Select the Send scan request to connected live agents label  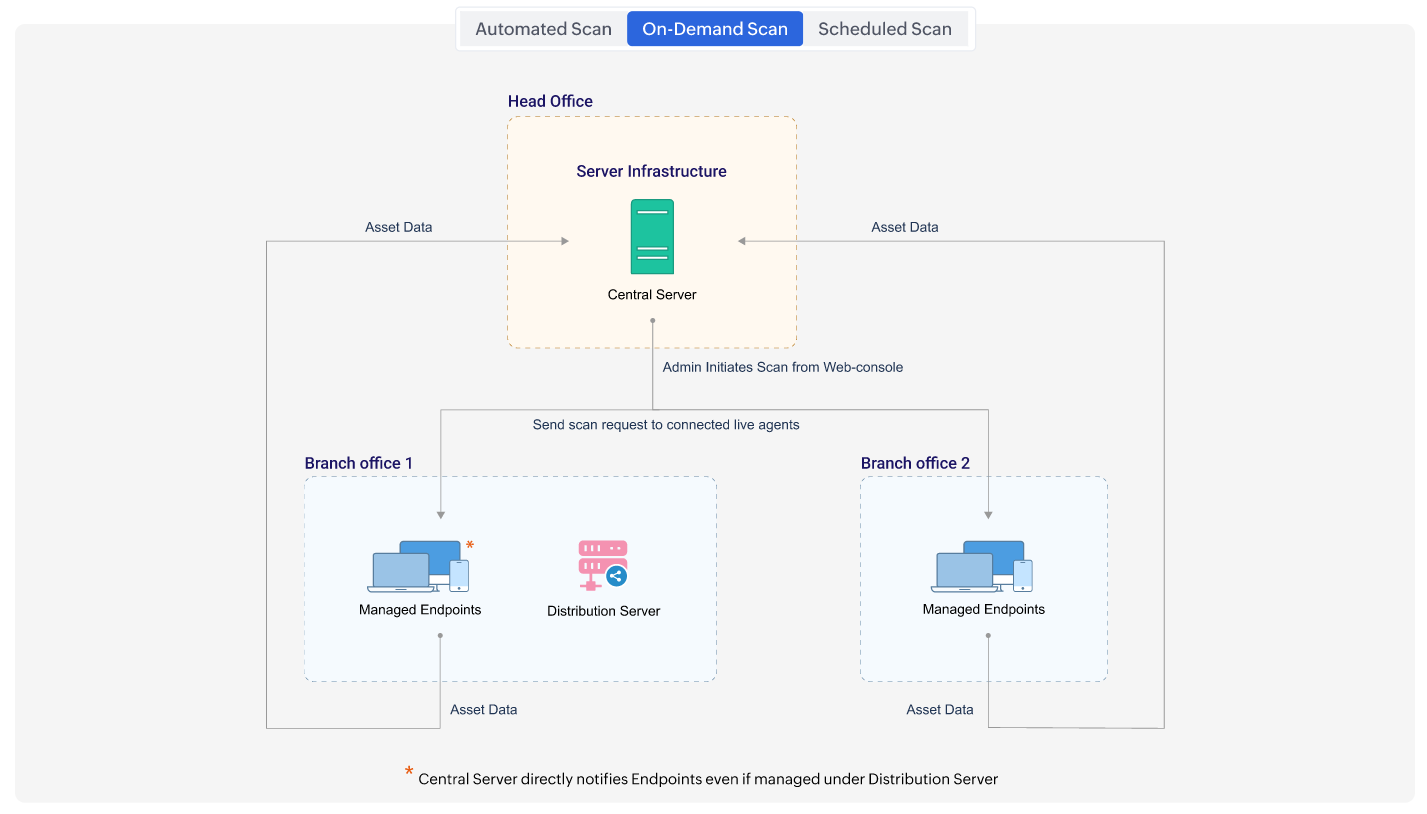tap(666, 424)
